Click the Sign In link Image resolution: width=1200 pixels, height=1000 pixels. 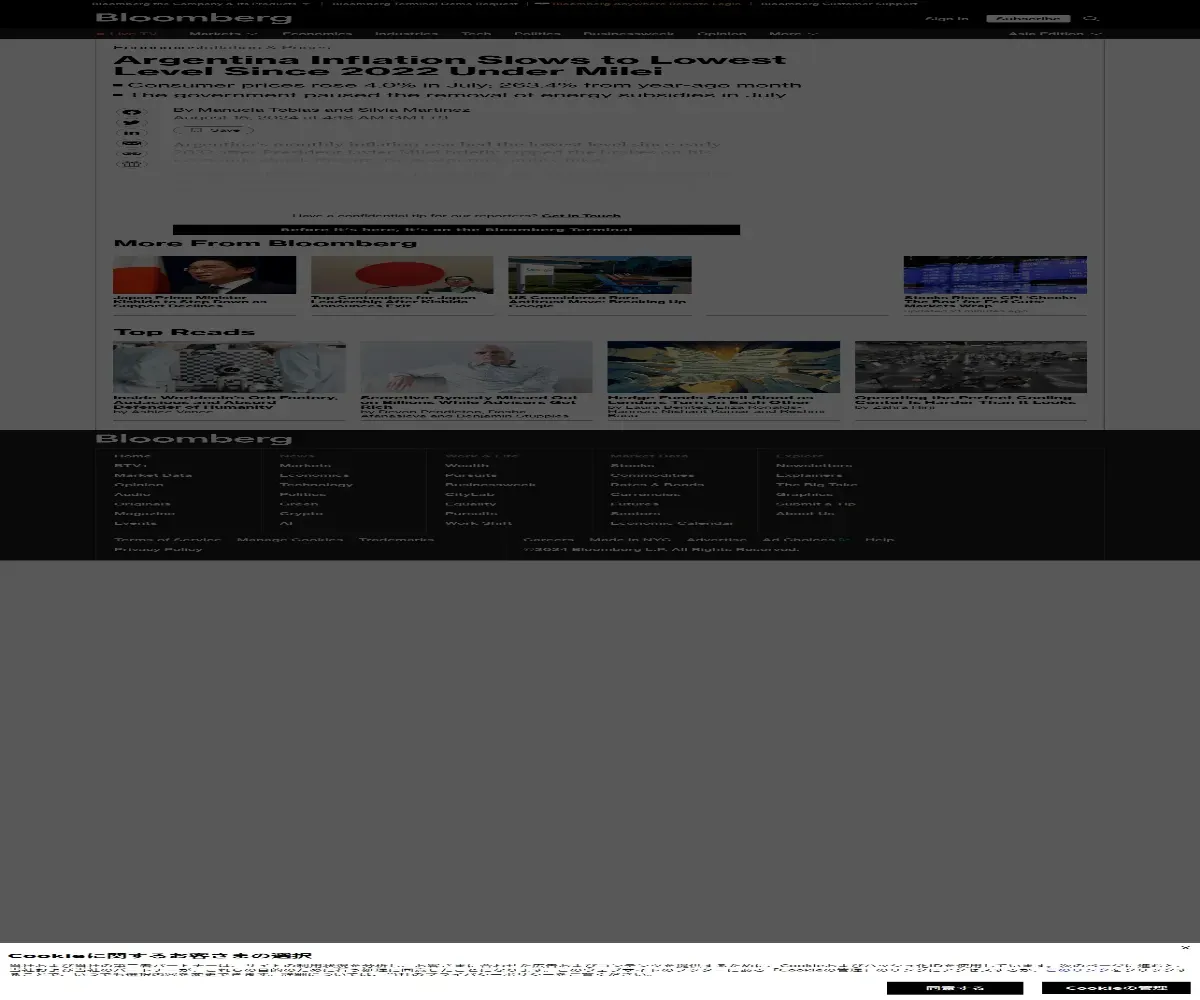tap(946, 18)
